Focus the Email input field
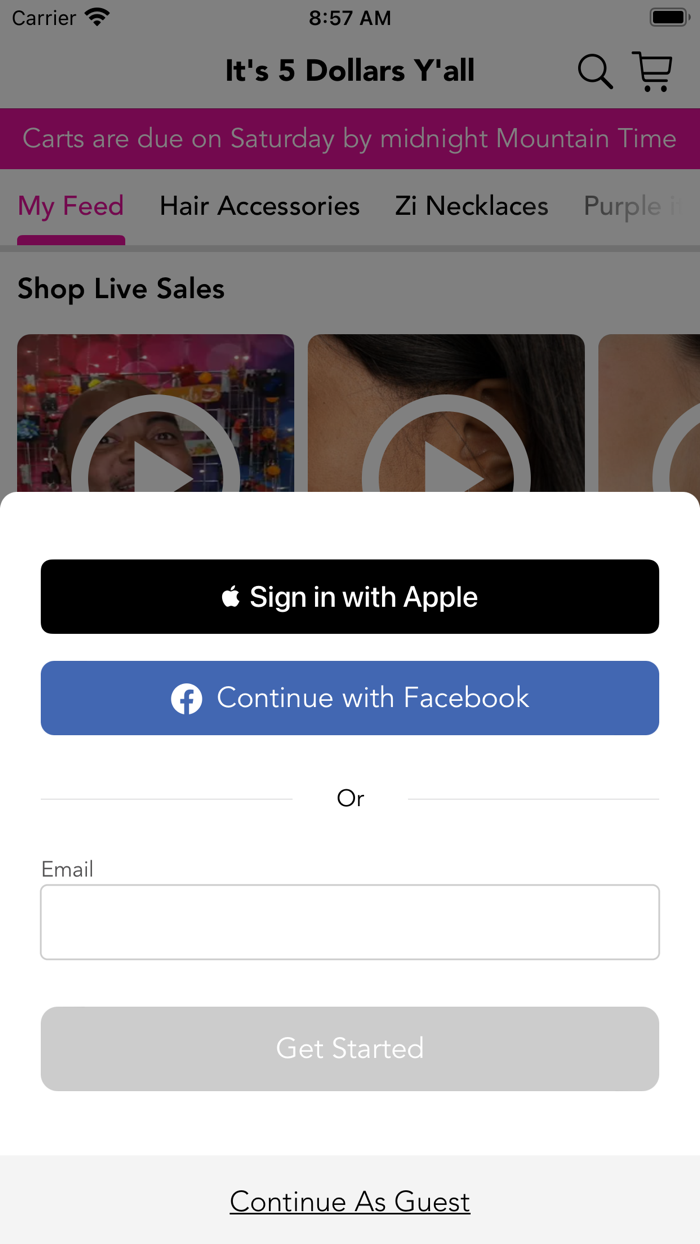 tap(350, 922)
